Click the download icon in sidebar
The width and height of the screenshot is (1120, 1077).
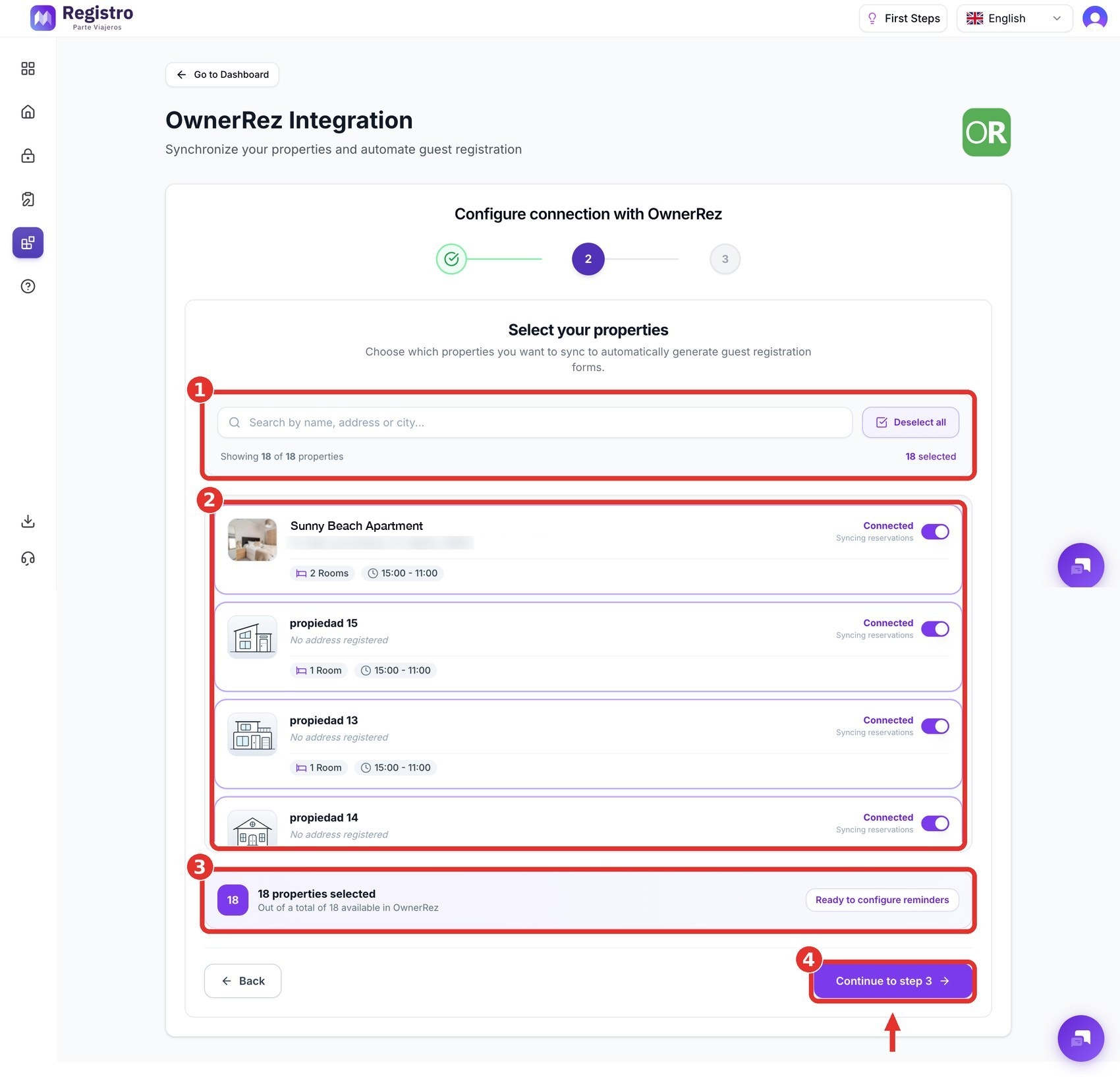pos(28,521)
